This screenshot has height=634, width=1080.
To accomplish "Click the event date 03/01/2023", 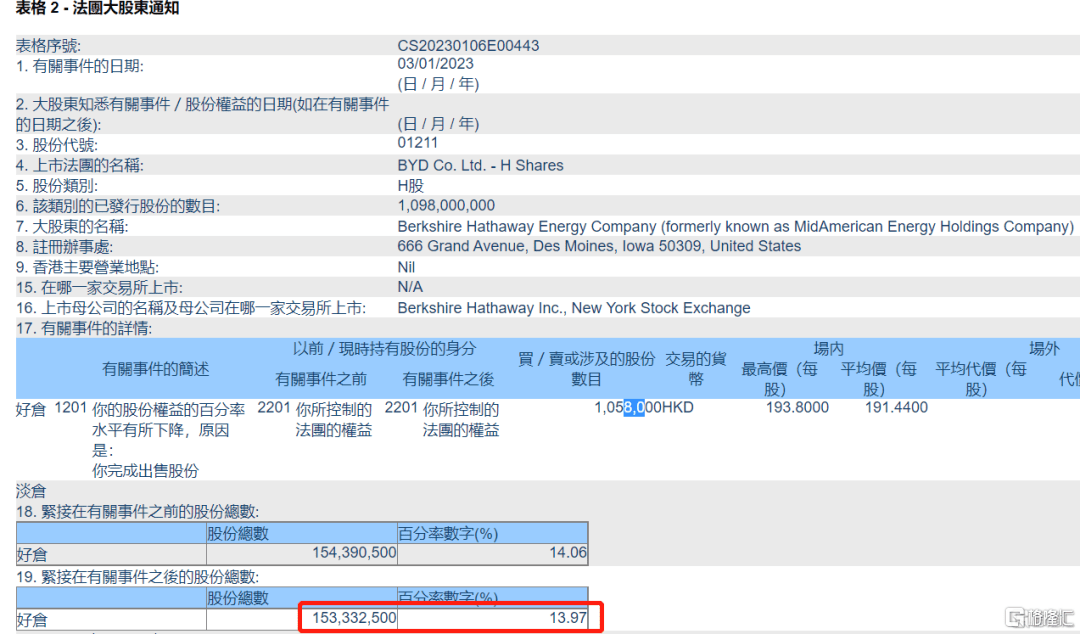I will (435, 64).
